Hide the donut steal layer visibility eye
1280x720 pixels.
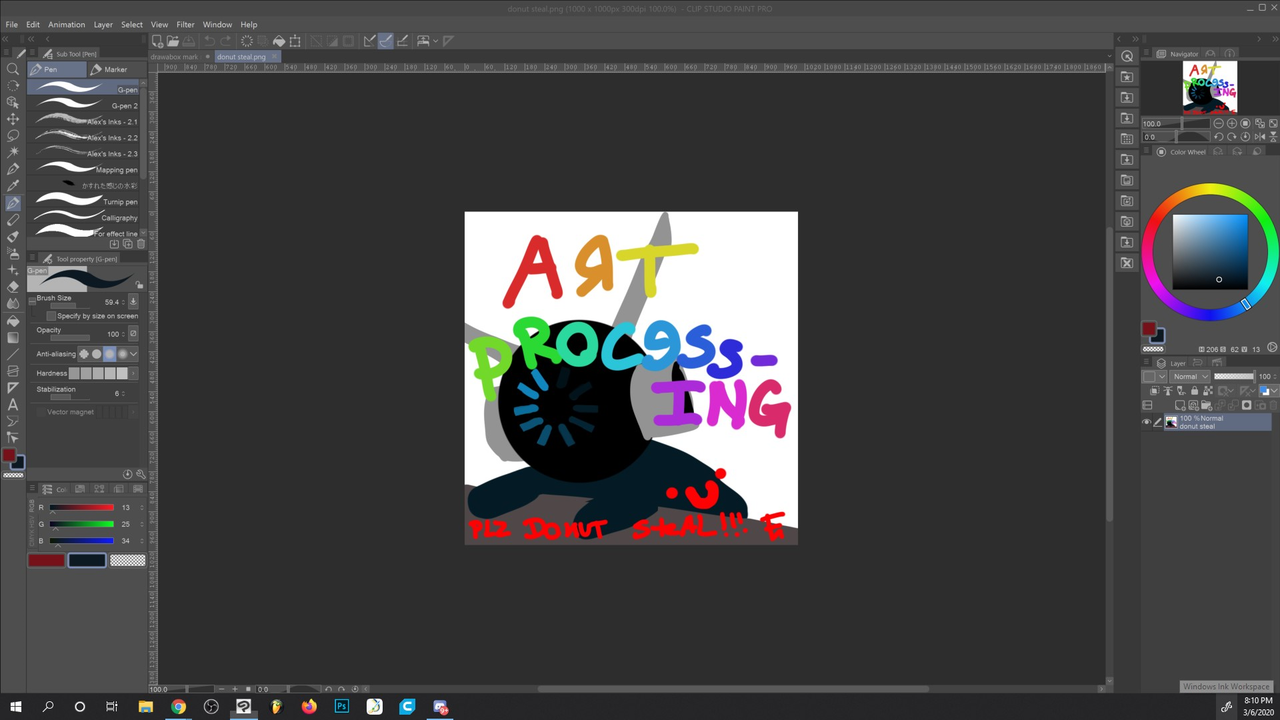1147,422
